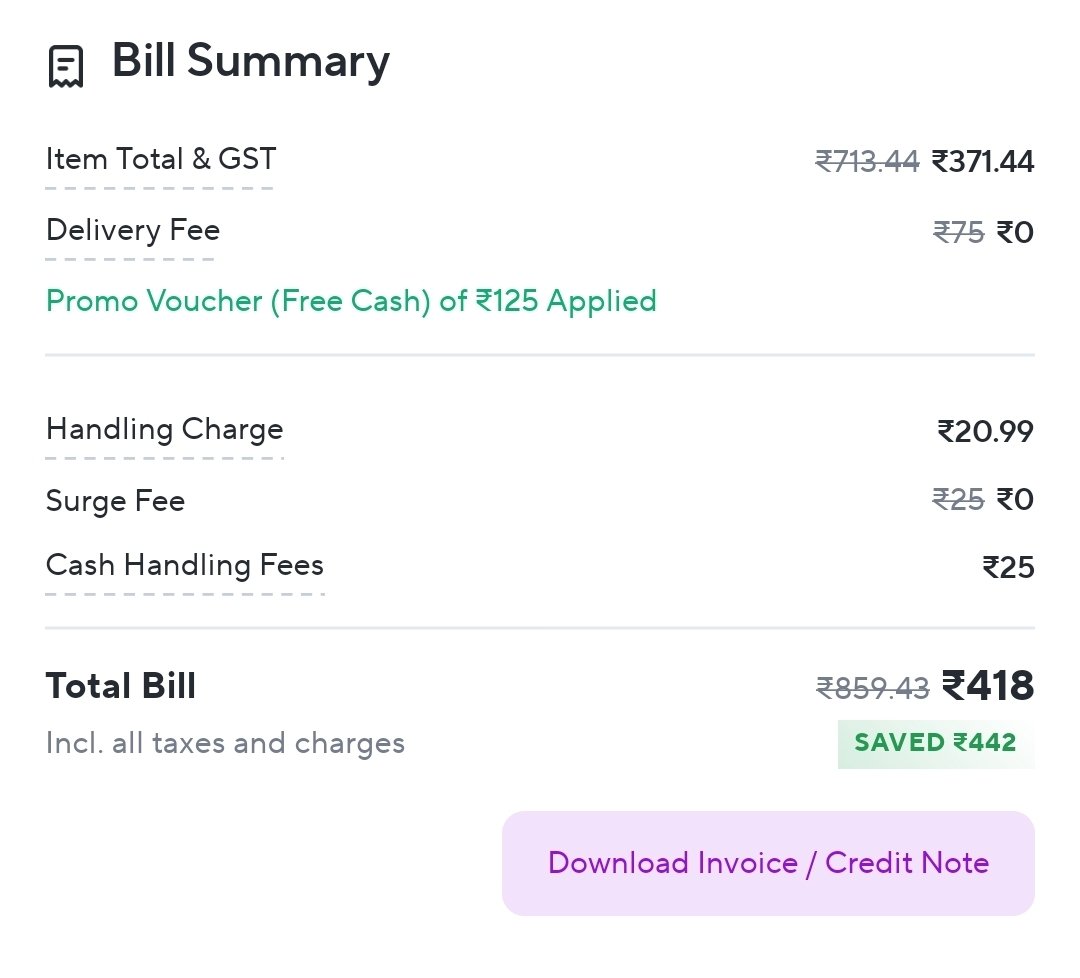
Task: Click the ₹418 total bill amount
Action: click(x=988, y=686)
